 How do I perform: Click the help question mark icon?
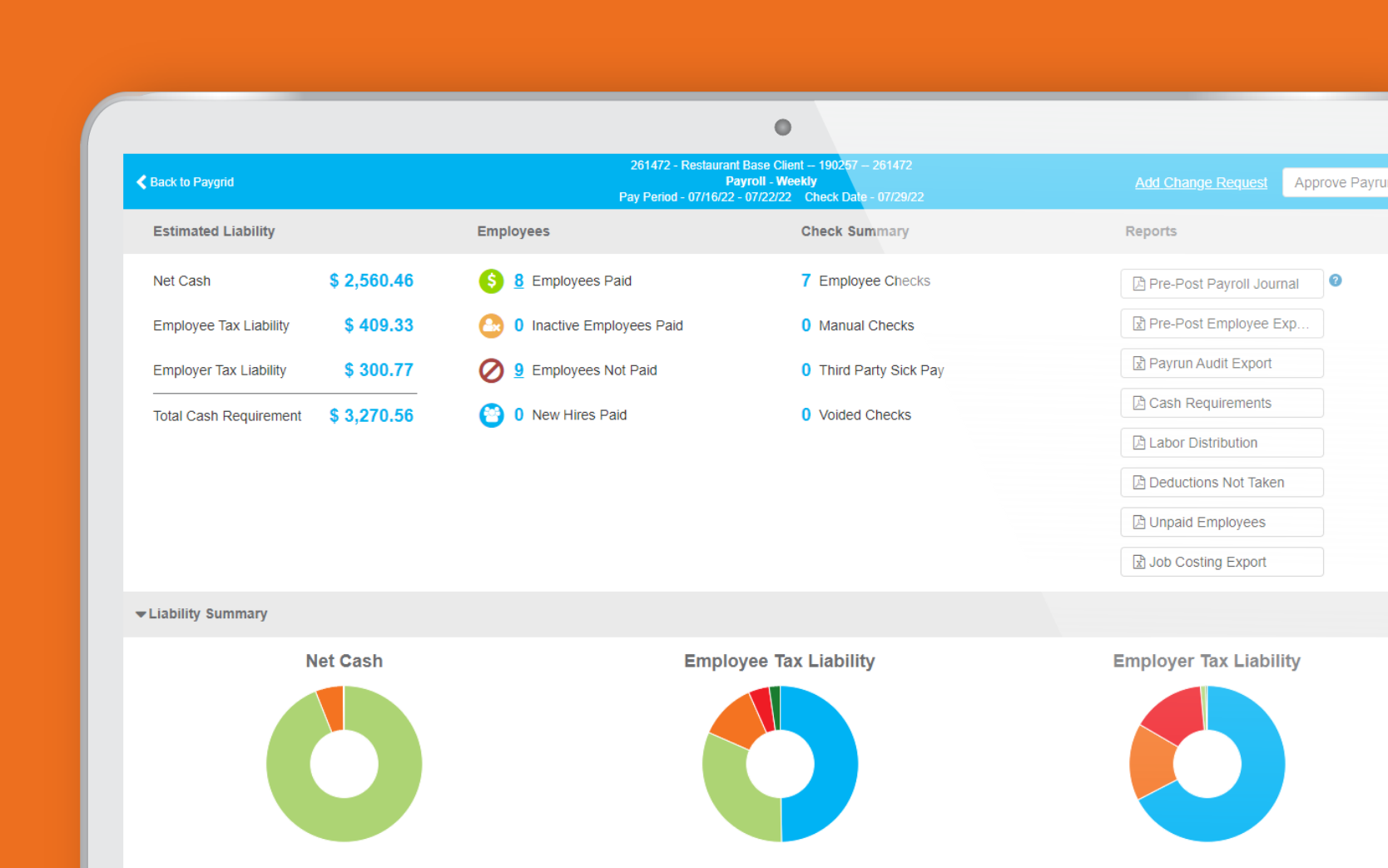coord(1335,280)
